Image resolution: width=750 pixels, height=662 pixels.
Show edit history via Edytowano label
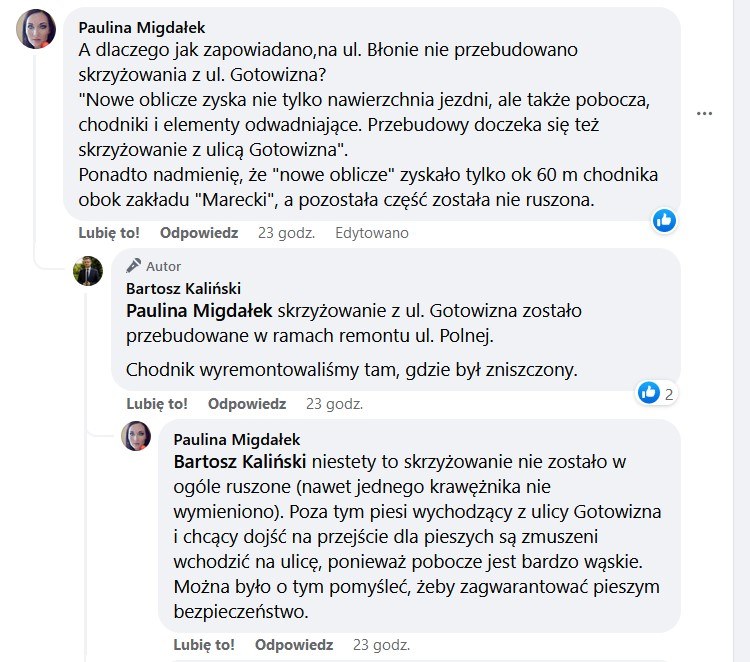tap(372, 233)
